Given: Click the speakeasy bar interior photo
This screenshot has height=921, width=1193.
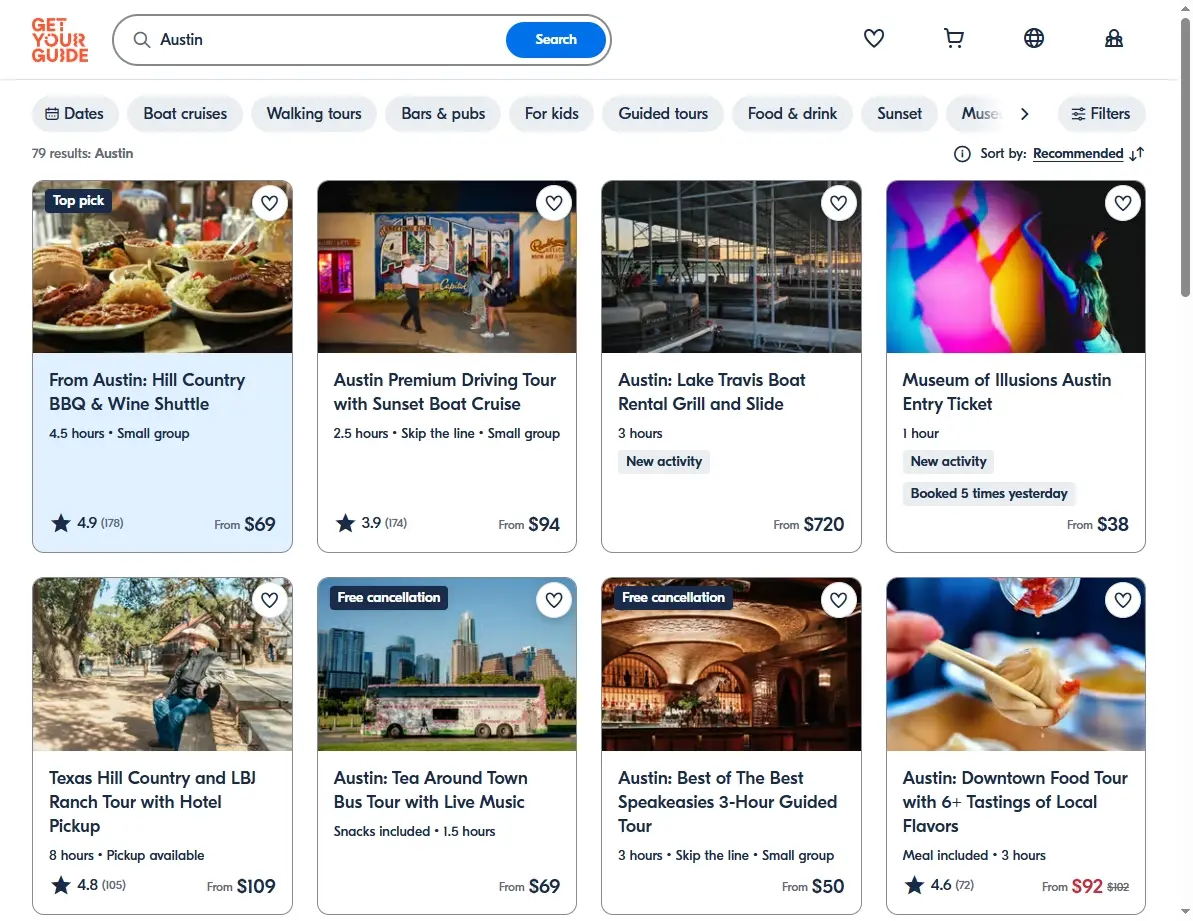Looking at the screenshot, I should pyautogui.click(x=731, y=665).
